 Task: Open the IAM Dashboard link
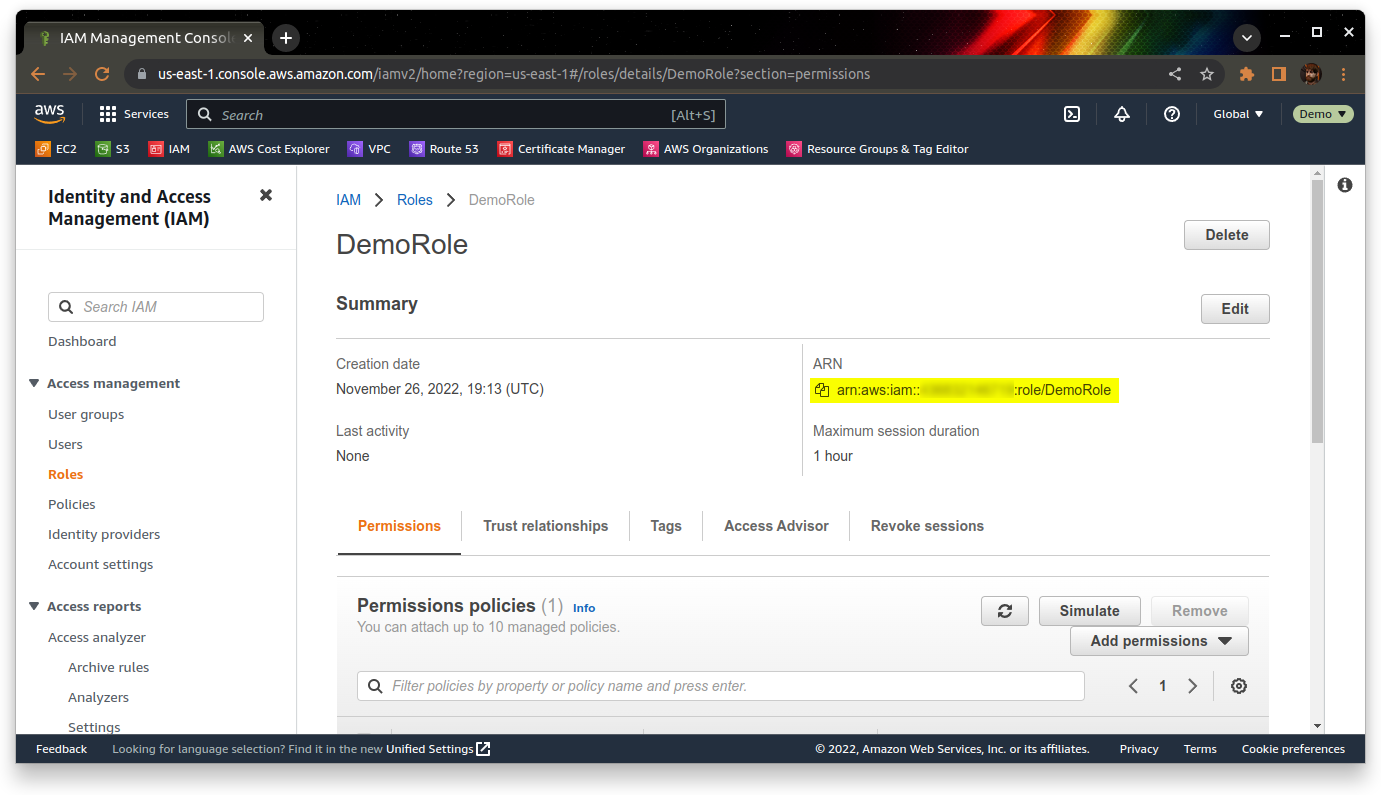point(82,341)
